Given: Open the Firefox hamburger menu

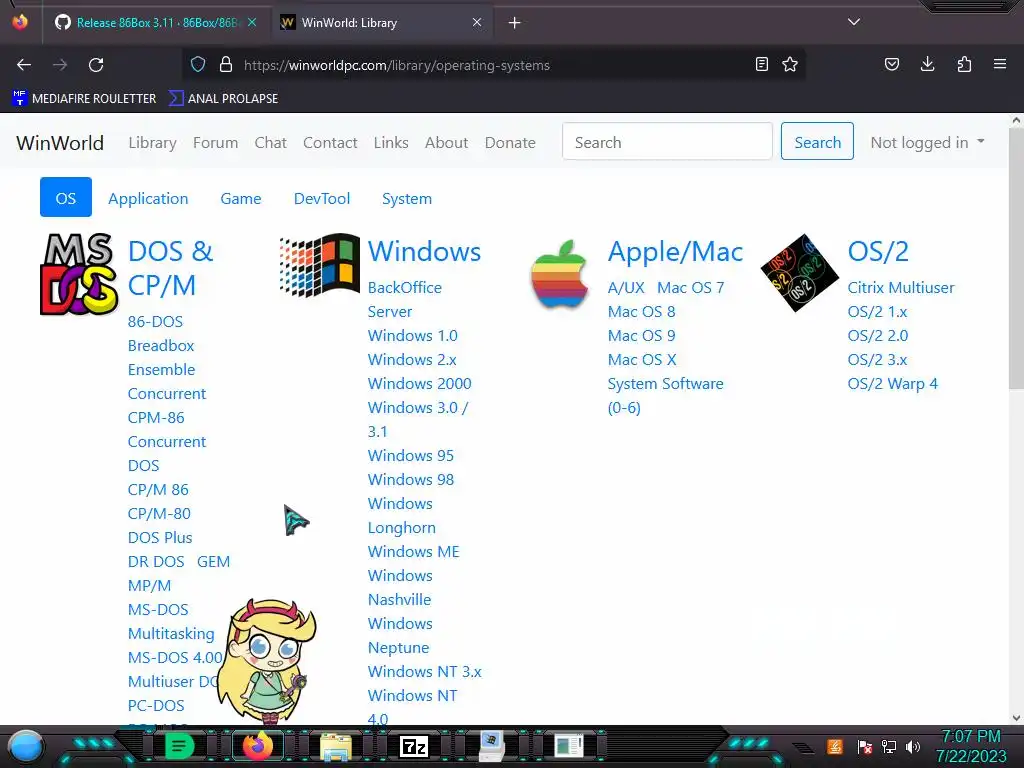Looking at the screenshot, I should 1000,65.
